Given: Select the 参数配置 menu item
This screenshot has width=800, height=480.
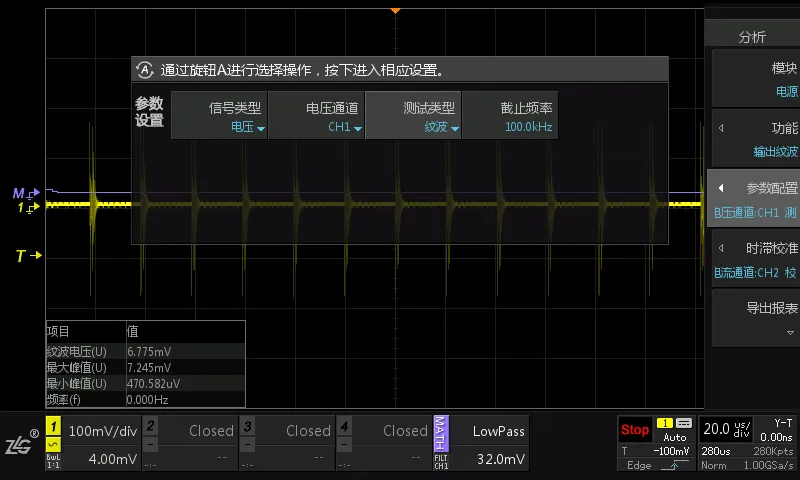Looking at the screenshot, I should (x=755, y=199).
